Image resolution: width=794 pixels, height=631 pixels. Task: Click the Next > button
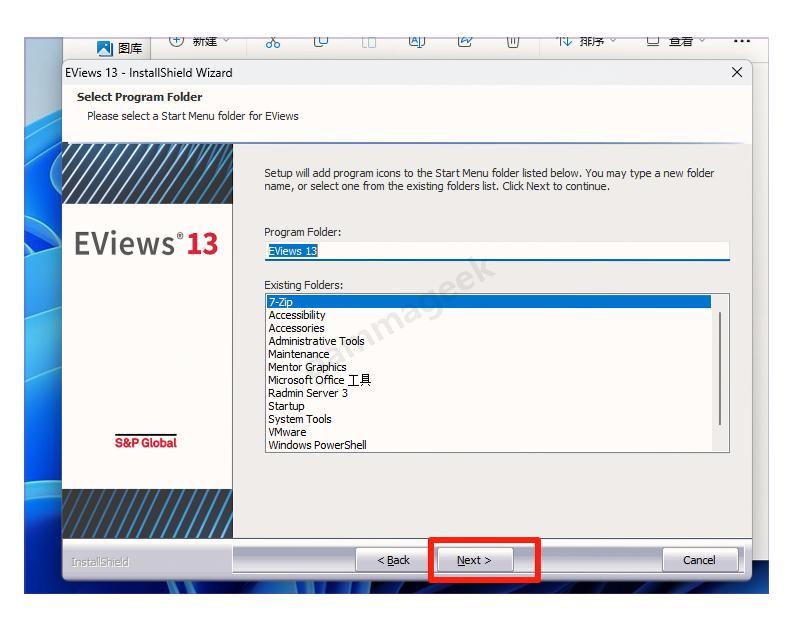[x=474, y=560]
